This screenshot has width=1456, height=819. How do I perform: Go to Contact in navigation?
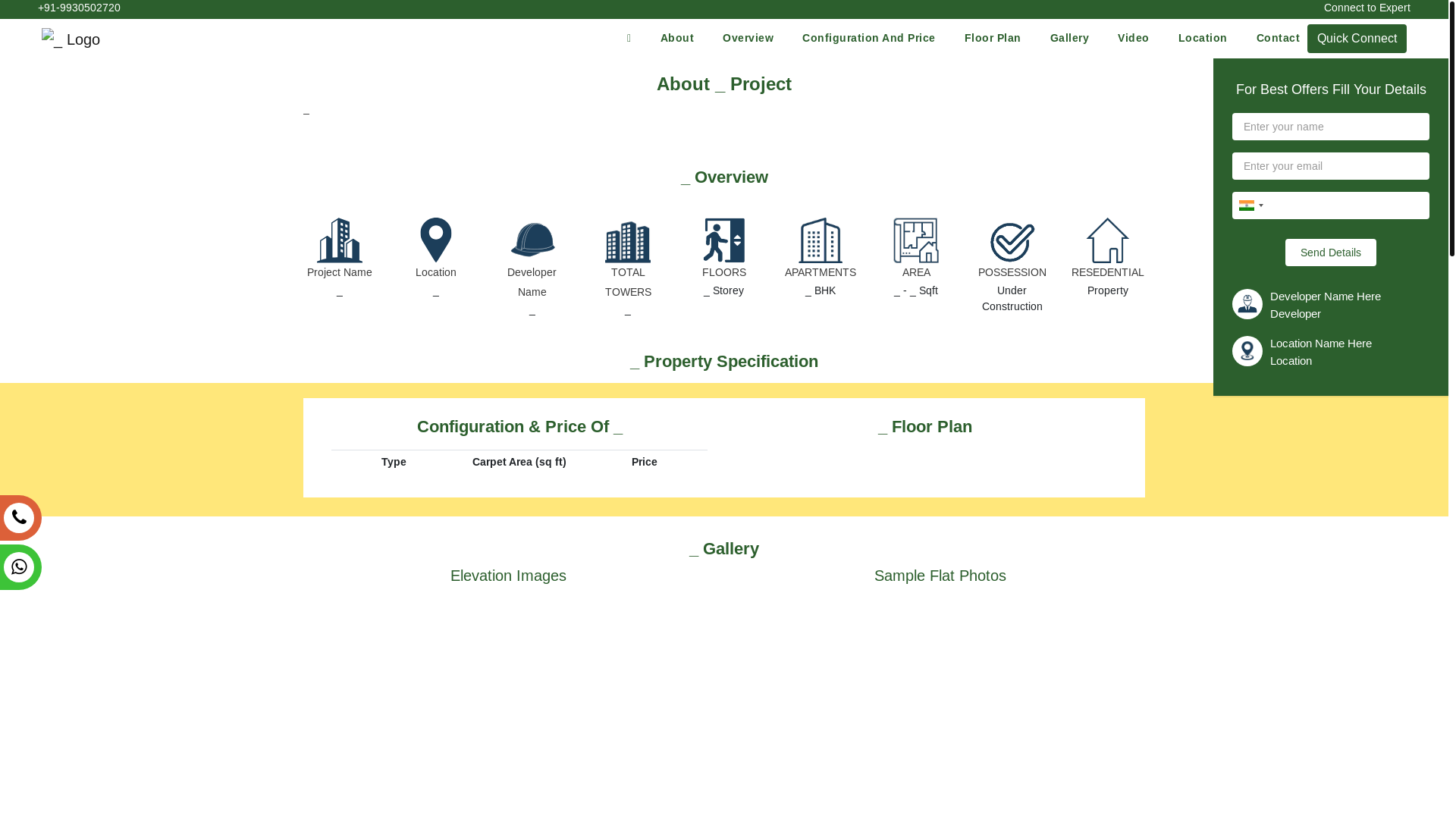pyautogui.click(x=1278, y=38)
